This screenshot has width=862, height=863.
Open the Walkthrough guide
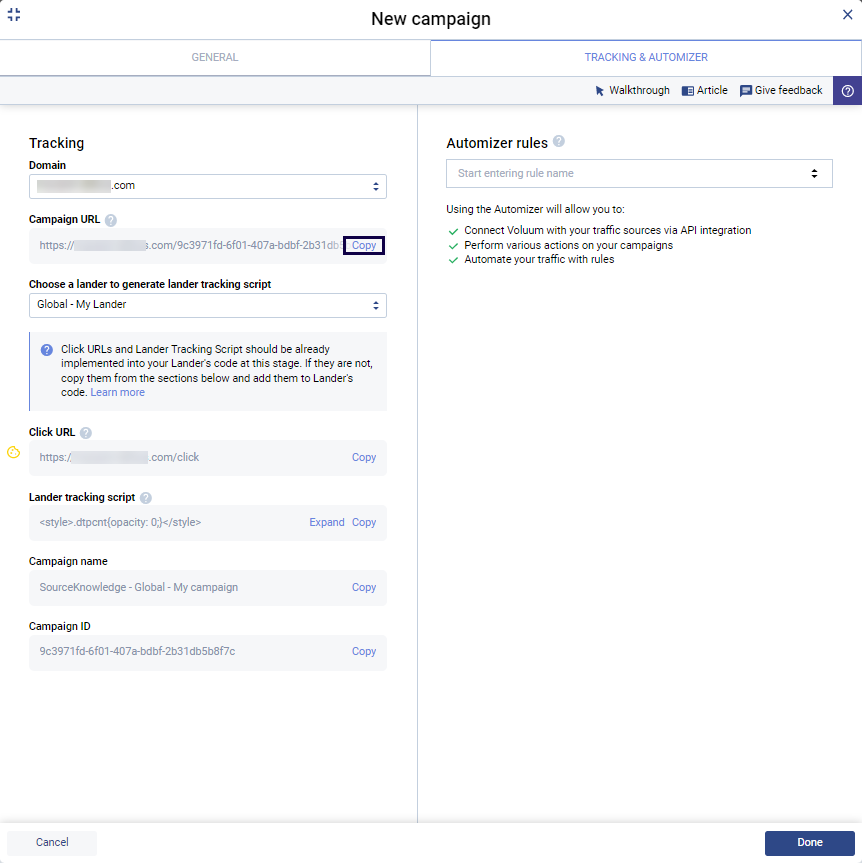point(632,91)
